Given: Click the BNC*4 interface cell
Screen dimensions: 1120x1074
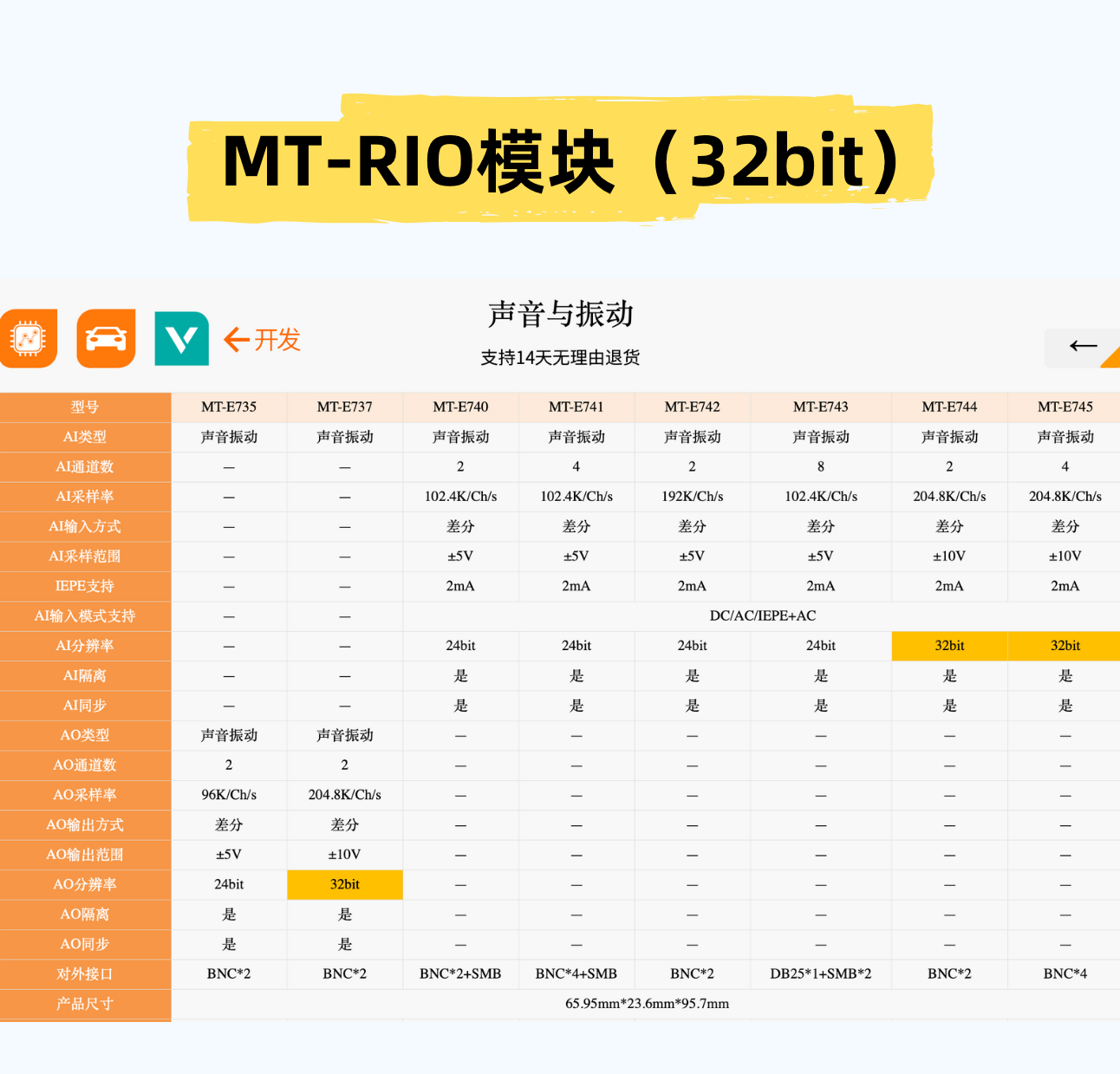Looking at the screenshot, I should pos(1065,974).
